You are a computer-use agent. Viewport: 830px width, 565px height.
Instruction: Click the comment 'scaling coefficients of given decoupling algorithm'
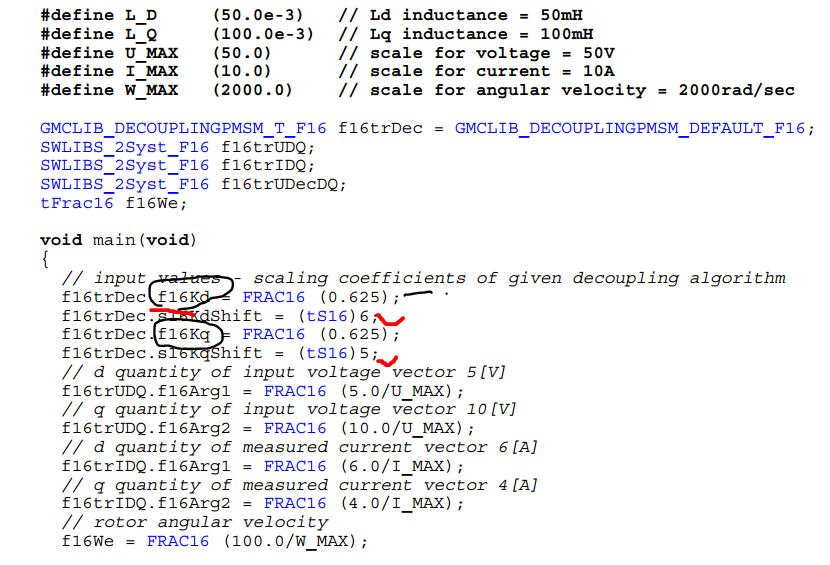(519, 279)
